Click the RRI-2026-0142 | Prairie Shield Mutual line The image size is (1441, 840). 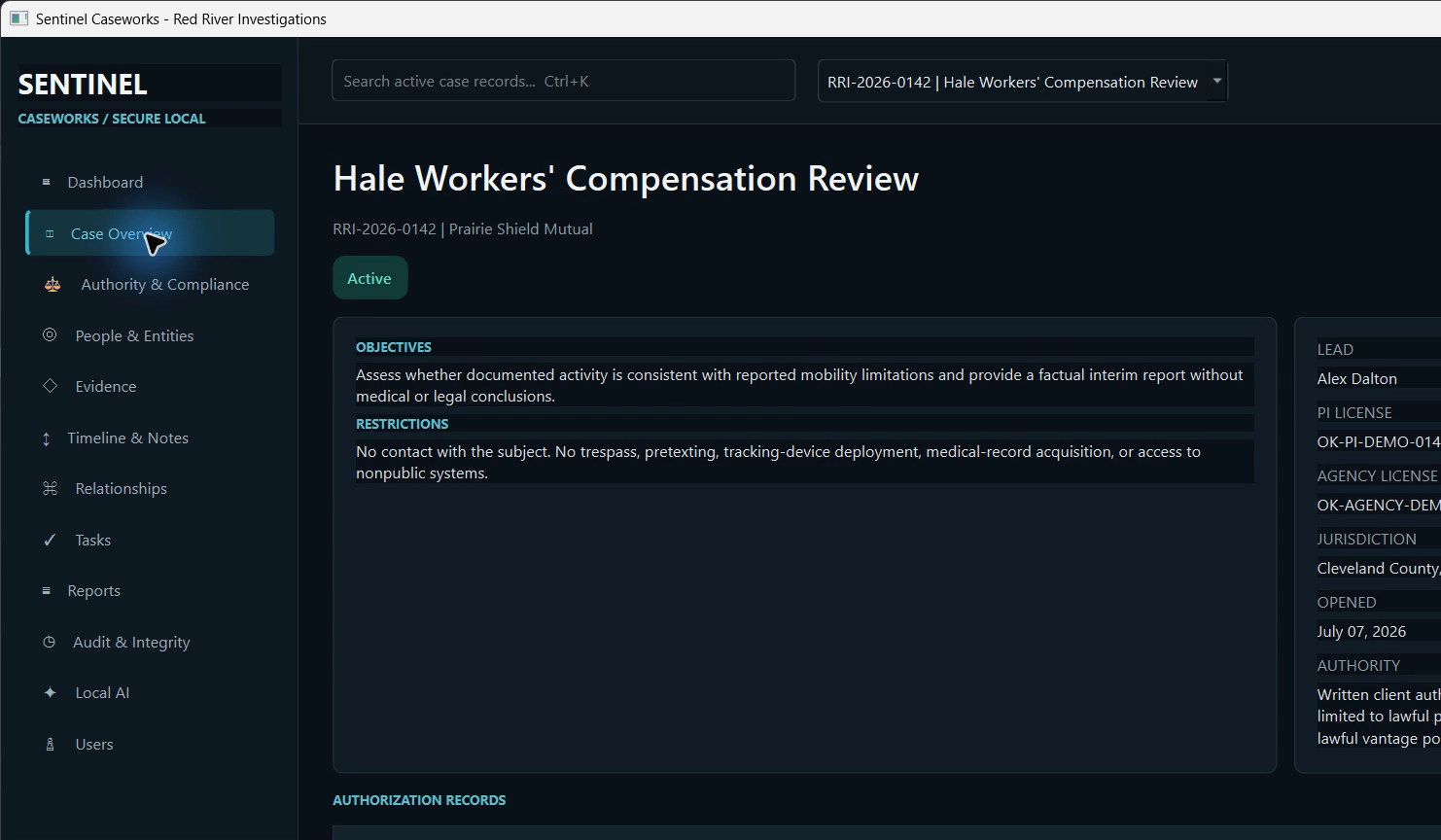[x=463, y=228]
